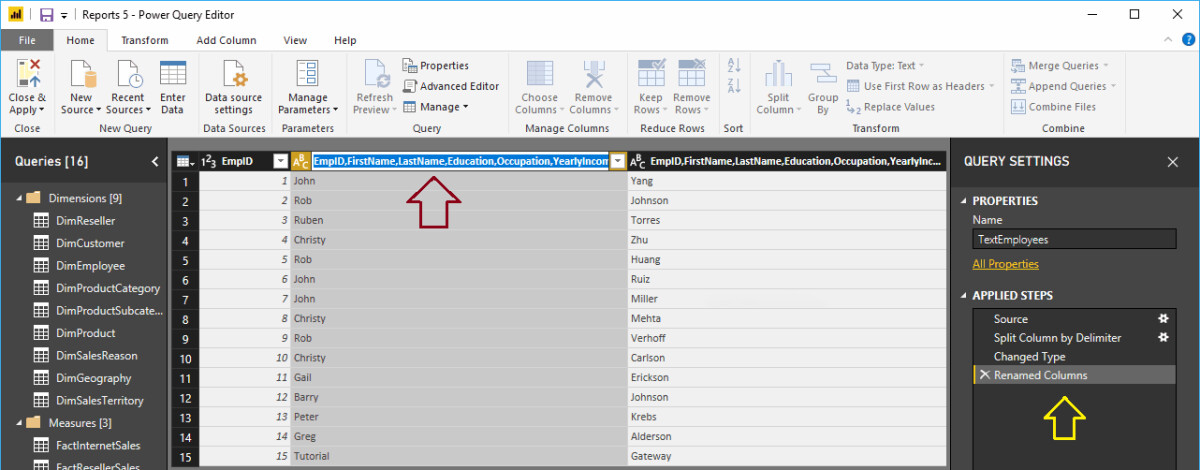Viewport: 1200px width, 470px height.
Task: Select the DimReseller query
Action: tap(84, 221)
